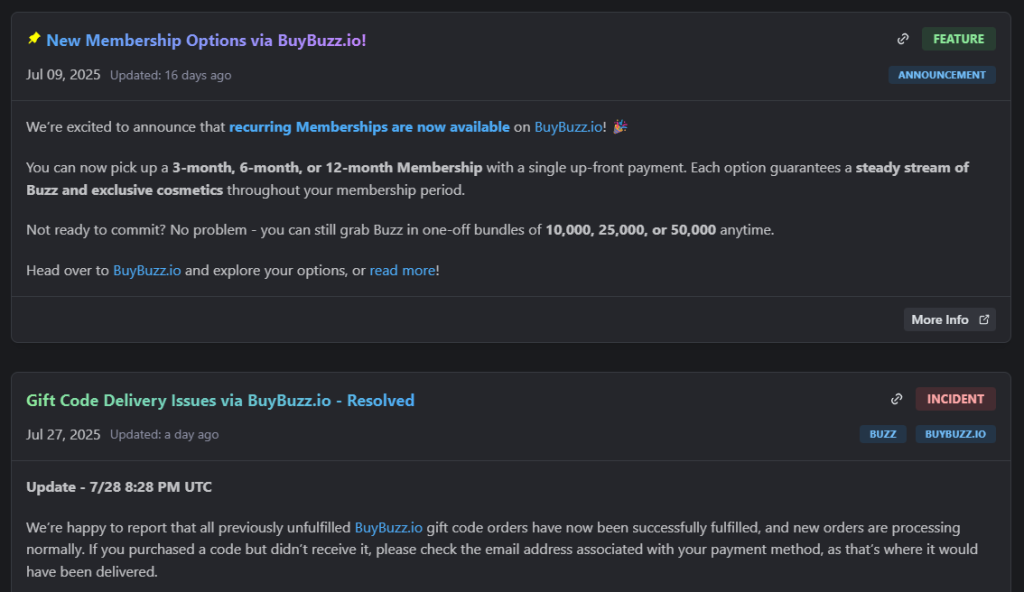The height and width of the screenshot is (592, 1024).
Task: Open the New Membership Options via BuyBuzz.io title
Action: tap(206, 41)
